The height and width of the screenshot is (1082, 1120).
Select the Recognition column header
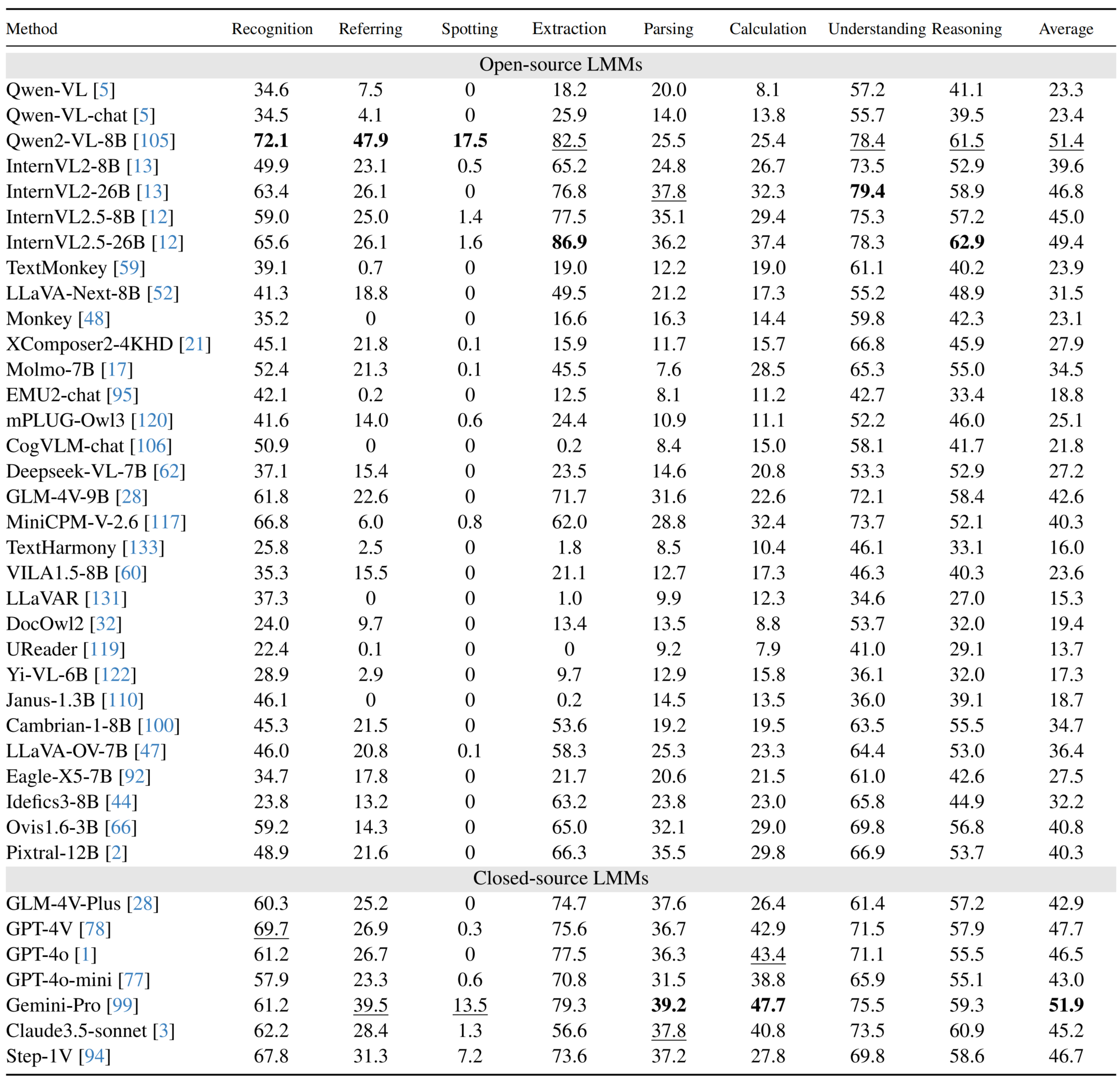pyautogui.click(x=272, y=29)
